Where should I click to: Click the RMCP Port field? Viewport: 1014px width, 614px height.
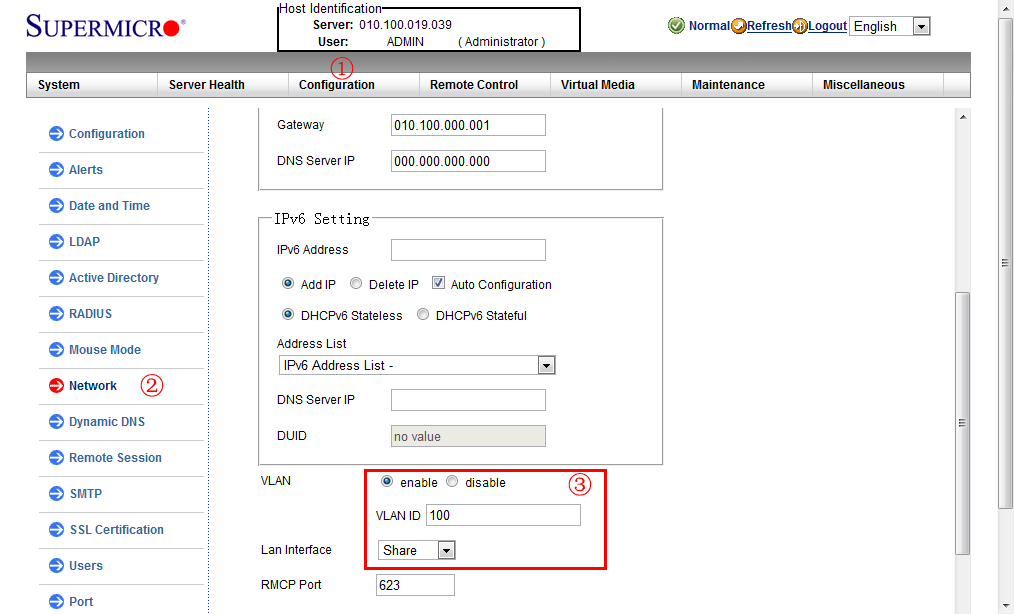(415, 585)
